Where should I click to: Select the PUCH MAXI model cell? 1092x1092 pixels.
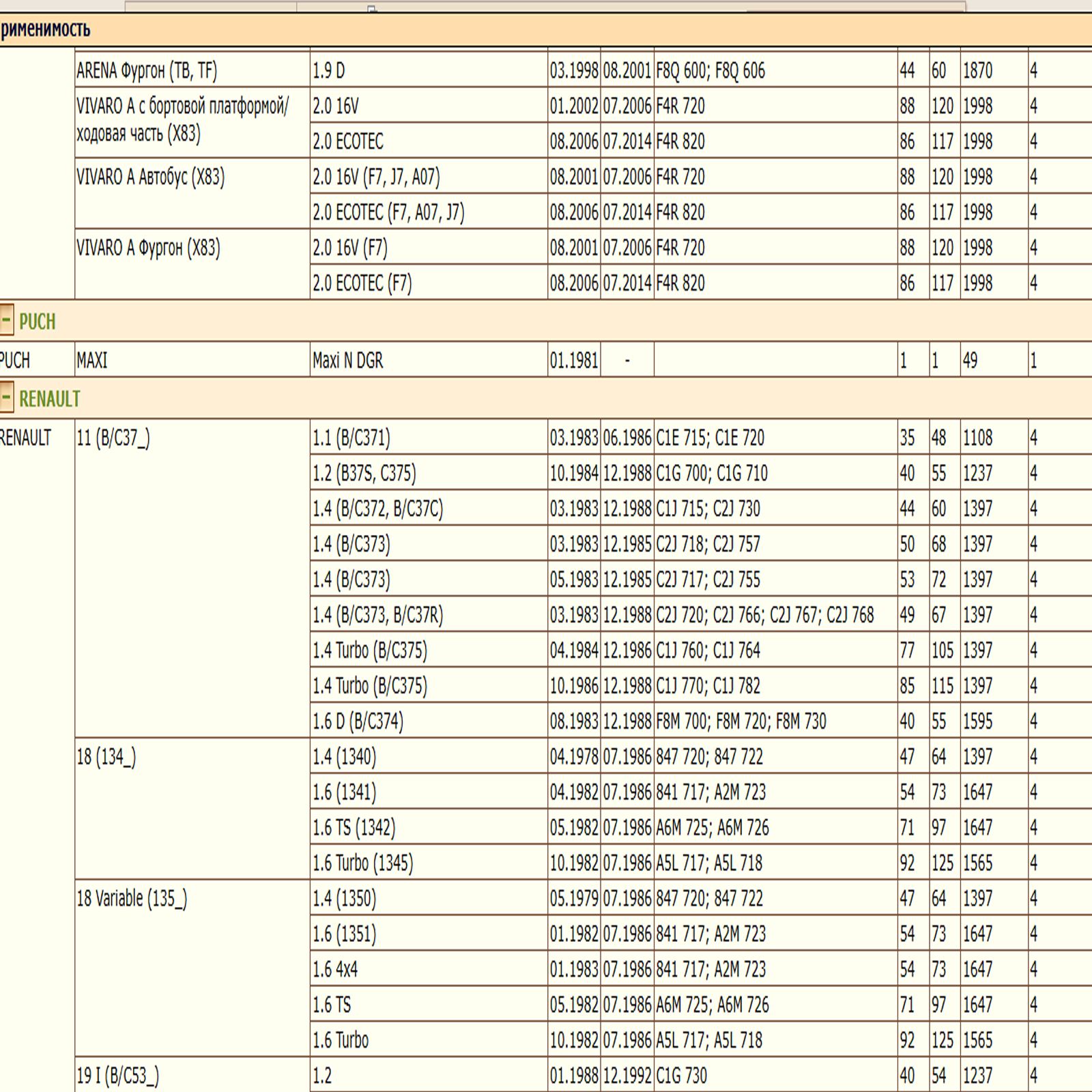(x=92, y=360)
